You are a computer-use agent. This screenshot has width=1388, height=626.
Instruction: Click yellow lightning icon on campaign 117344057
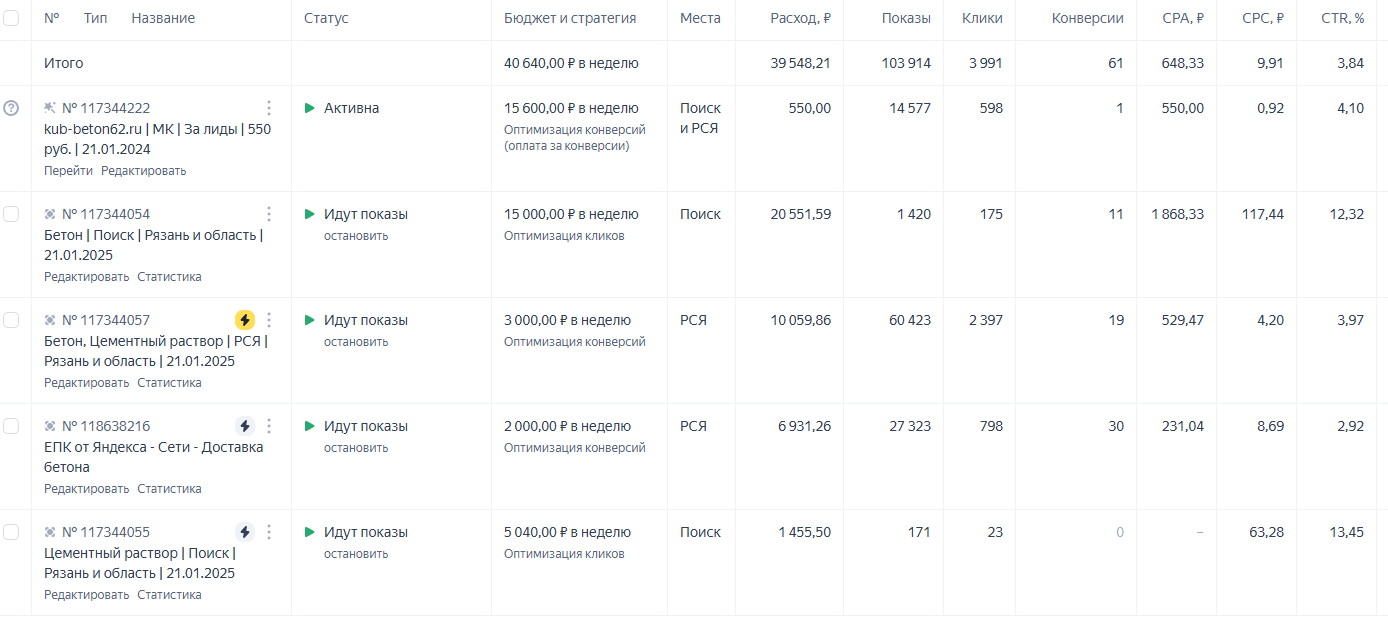245,320
